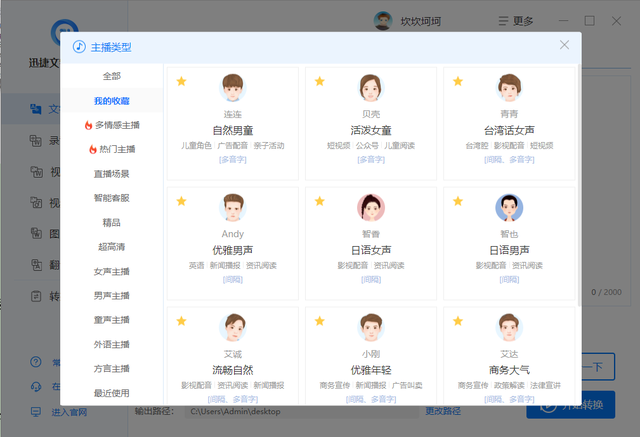Click the headset support icon in sidebar
This screenshot has width=640, height=437.
point(36,386)
